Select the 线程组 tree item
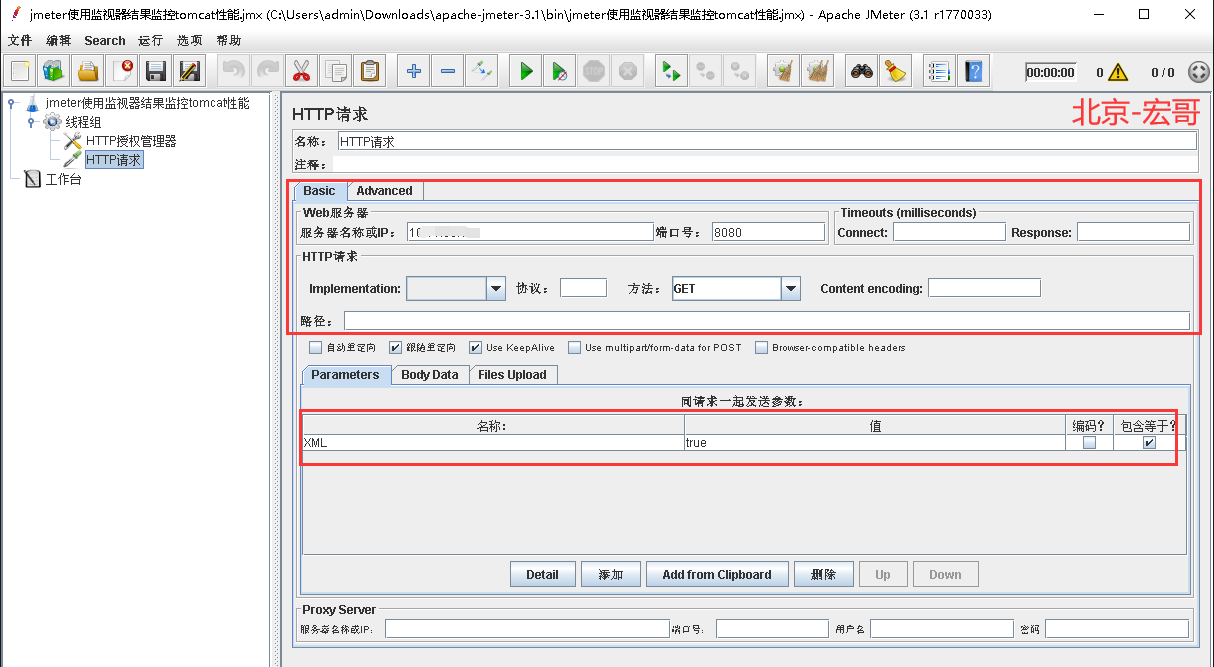1214x667 pixels. coord(84,122)
